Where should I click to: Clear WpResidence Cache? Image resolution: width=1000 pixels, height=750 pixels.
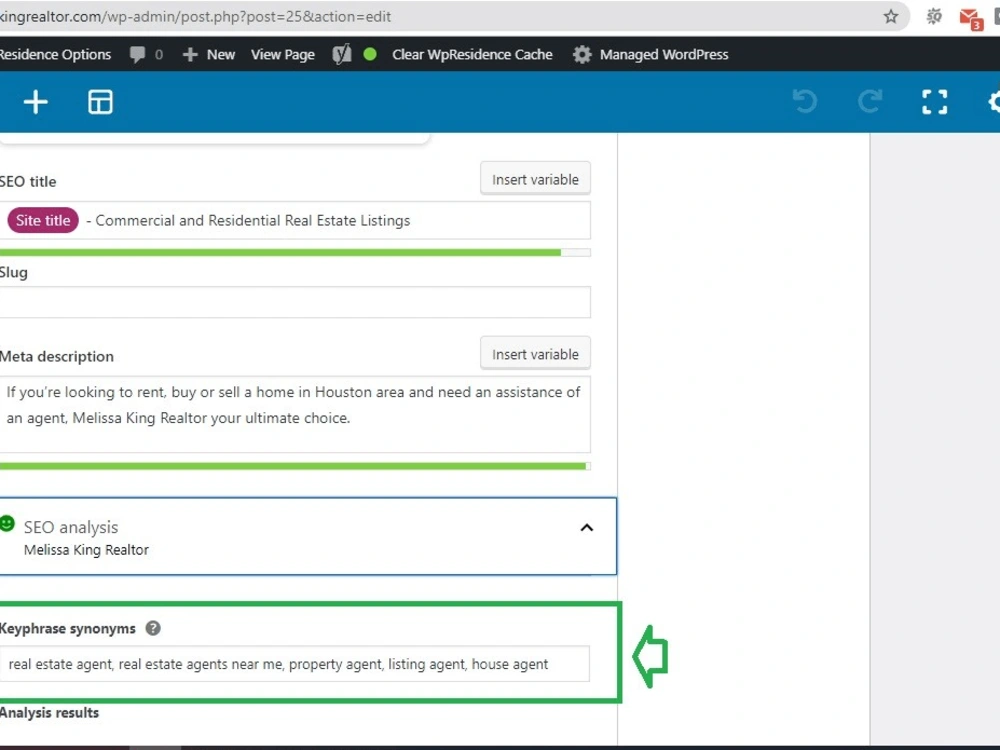click(x=472, y=55)
